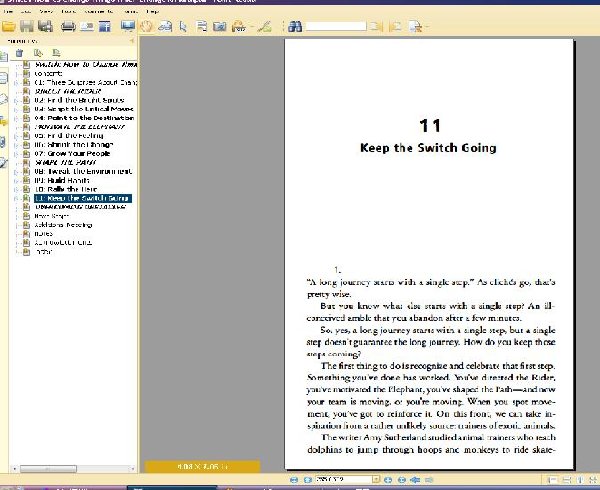Go to previous page using navigation button
600x490 pixels.
click(x=308, y=480)
